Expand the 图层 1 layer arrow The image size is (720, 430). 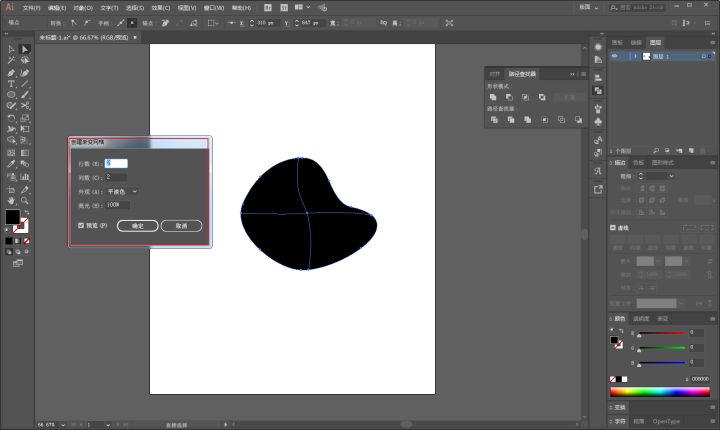tap(634, 56)
